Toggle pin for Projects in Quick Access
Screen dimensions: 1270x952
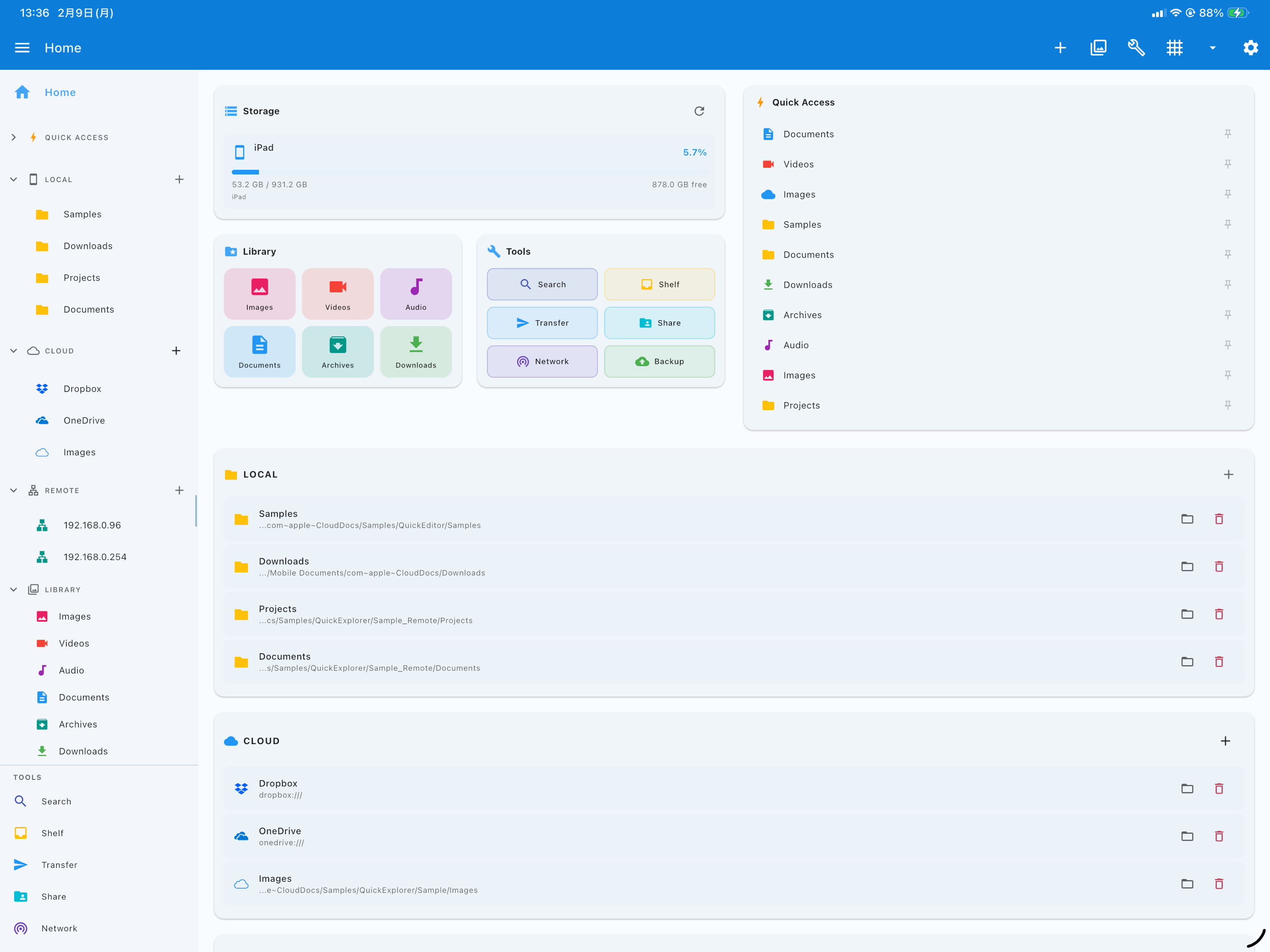click(1228, 405)
